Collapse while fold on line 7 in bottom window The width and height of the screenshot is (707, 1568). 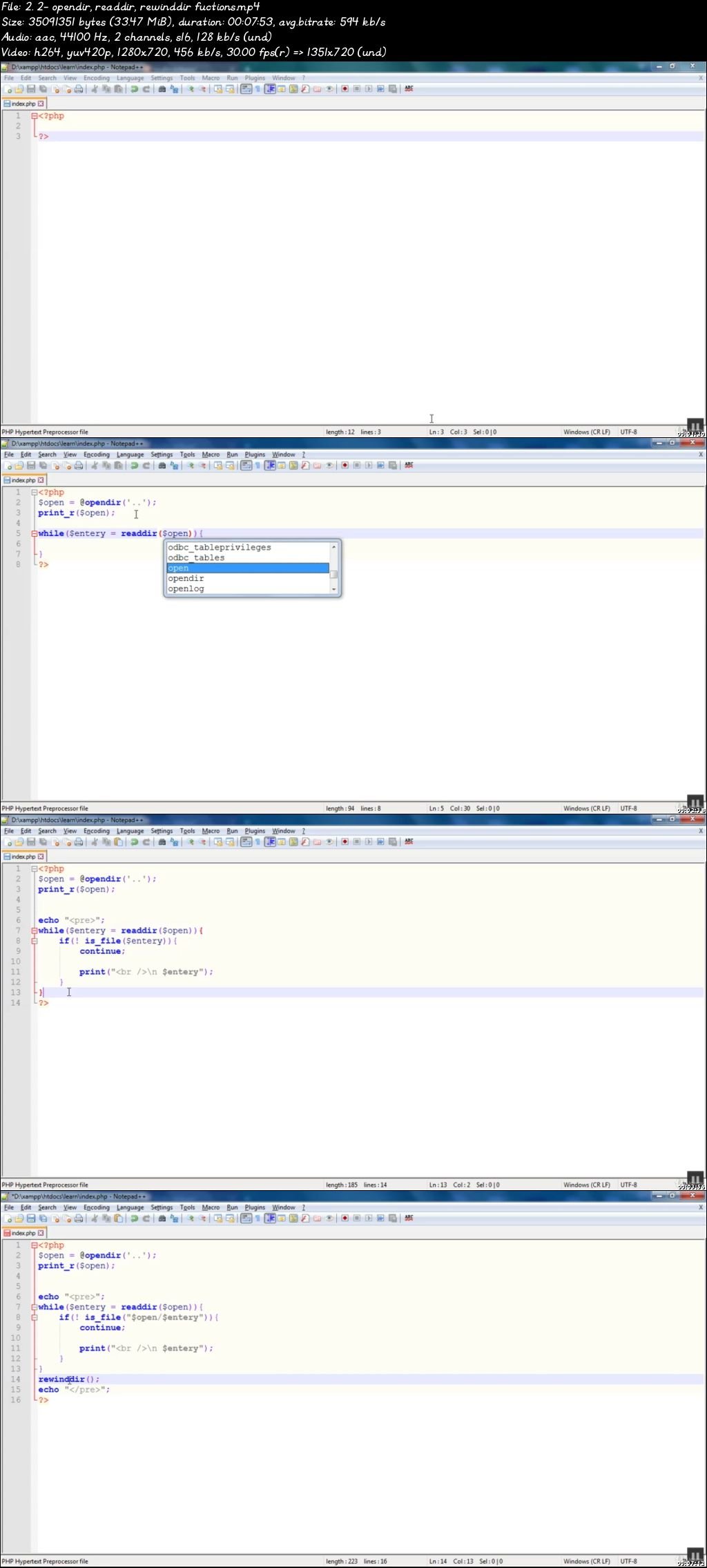click(x=34, y=1308)
